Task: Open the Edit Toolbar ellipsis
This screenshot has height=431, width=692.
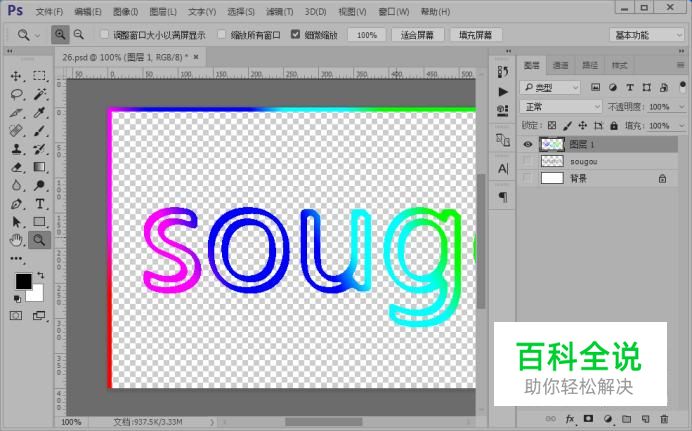Action: [16, 259]
